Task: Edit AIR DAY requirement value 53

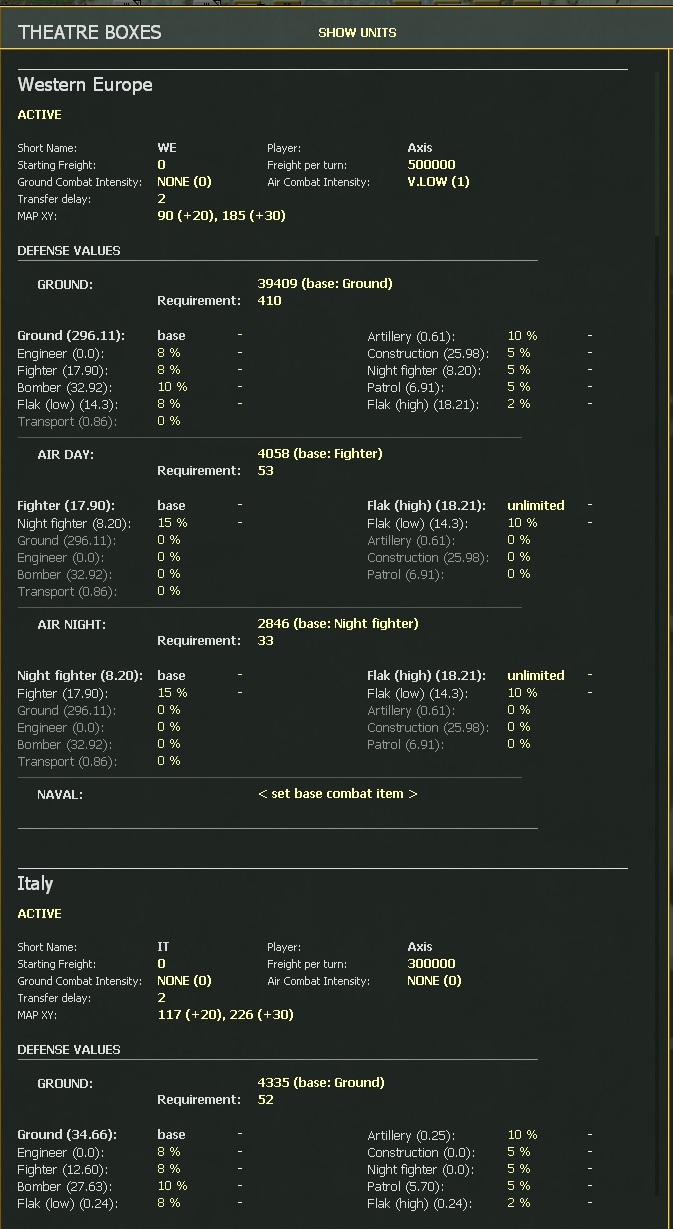Action: (x=265, y=471)
